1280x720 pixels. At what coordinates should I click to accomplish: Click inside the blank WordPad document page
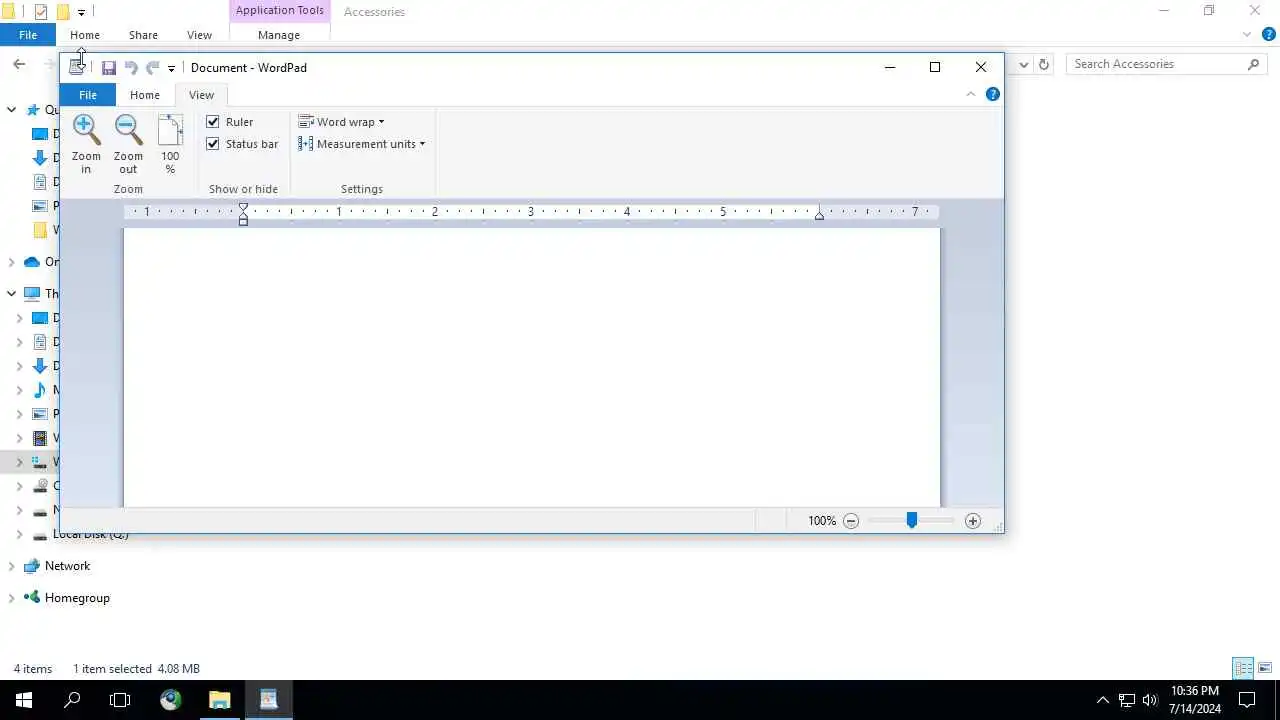click(532, 367)
